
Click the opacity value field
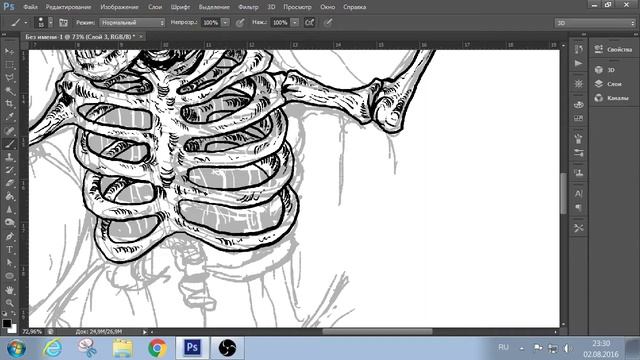coord(210,23)
